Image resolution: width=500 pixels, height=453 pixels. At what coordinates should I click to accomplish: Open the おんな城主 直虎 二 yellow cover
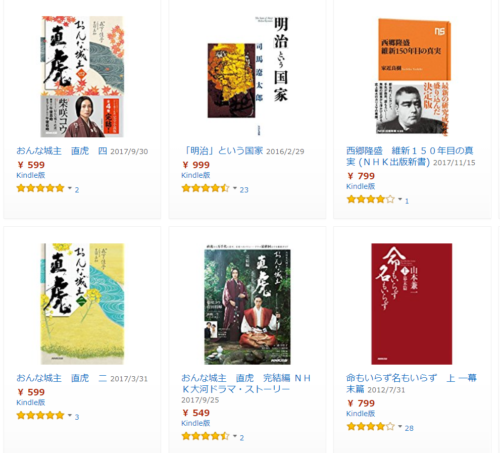coord(82,304)
